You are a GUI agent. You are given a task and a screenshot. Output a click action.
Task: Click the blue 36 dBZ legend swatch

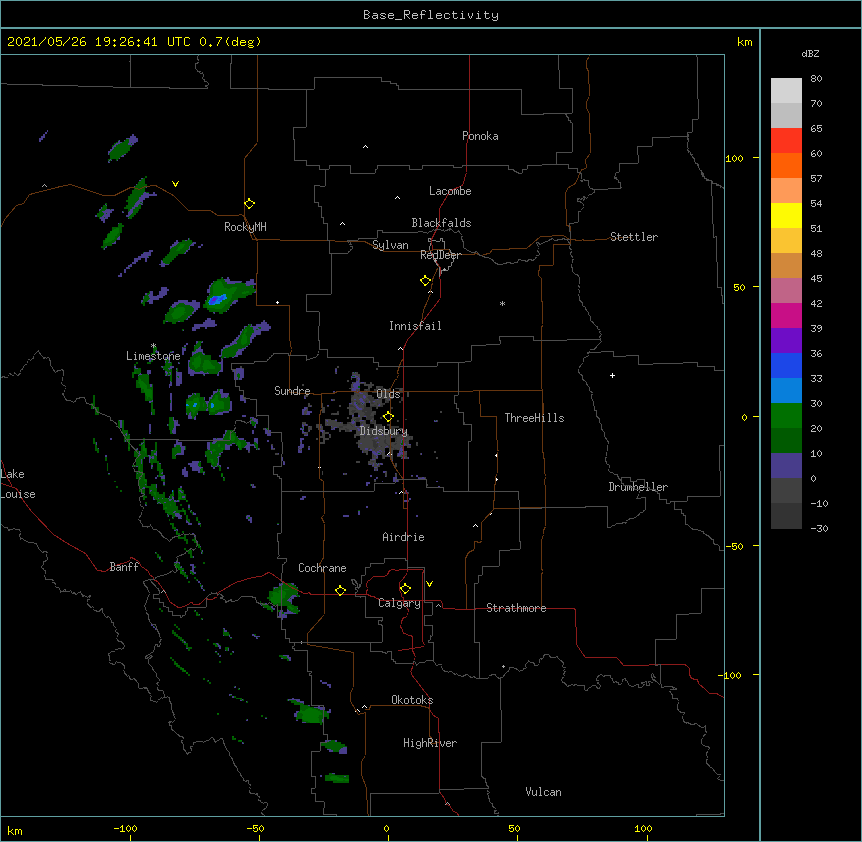click(786, 365)
